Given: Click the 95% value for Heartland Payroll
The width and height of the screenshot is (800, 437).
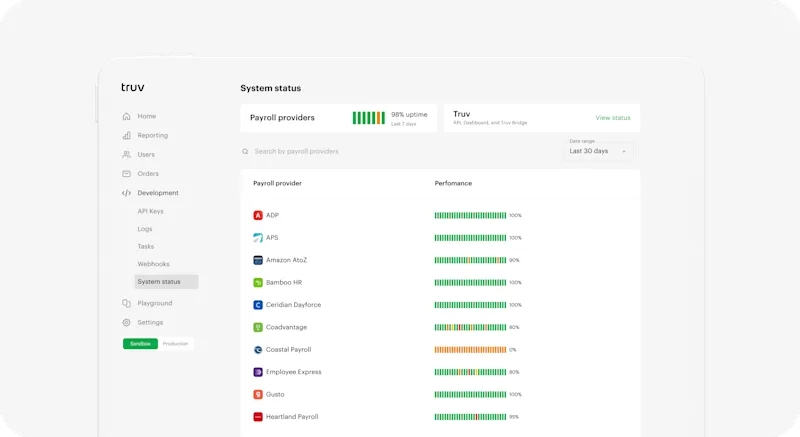Looking at the screenshot, I should click(514, 417).
